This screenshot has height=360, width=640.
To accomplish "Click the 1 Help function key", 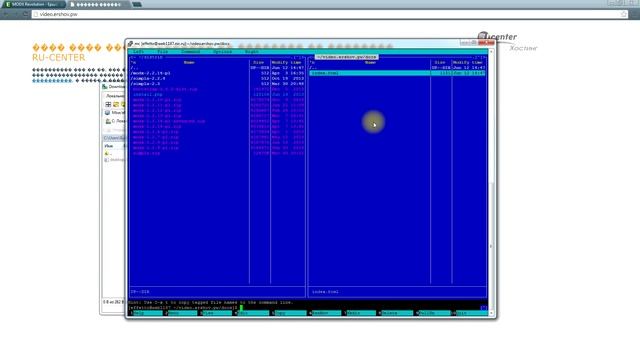I will click(x=147, y=313).
